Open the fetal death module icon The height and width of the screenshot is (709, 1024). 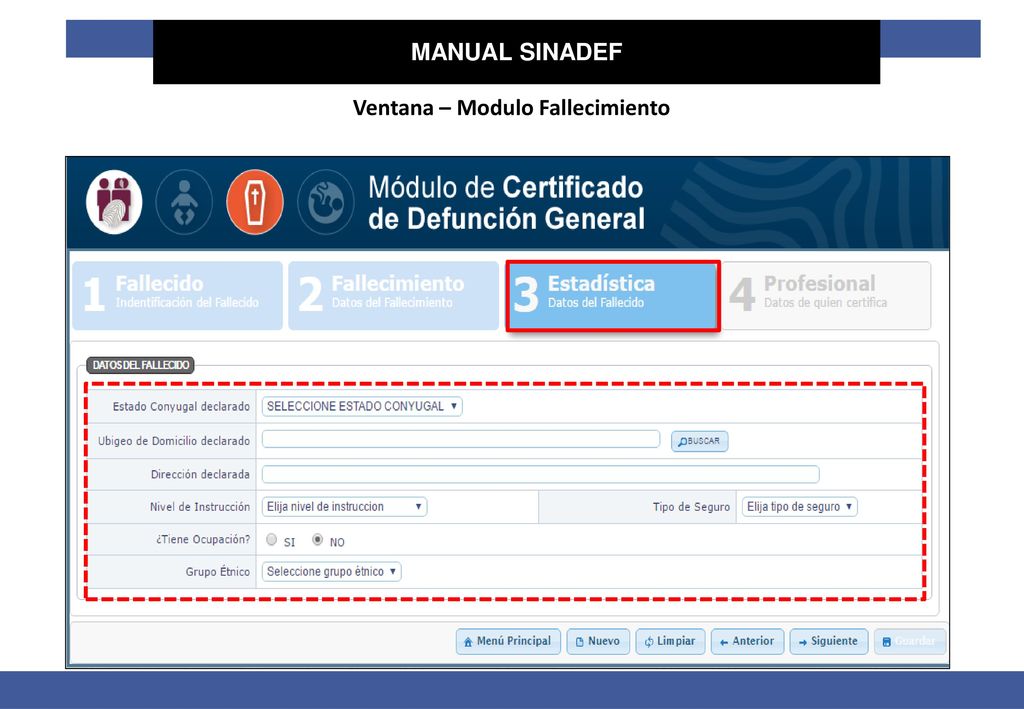325,202
